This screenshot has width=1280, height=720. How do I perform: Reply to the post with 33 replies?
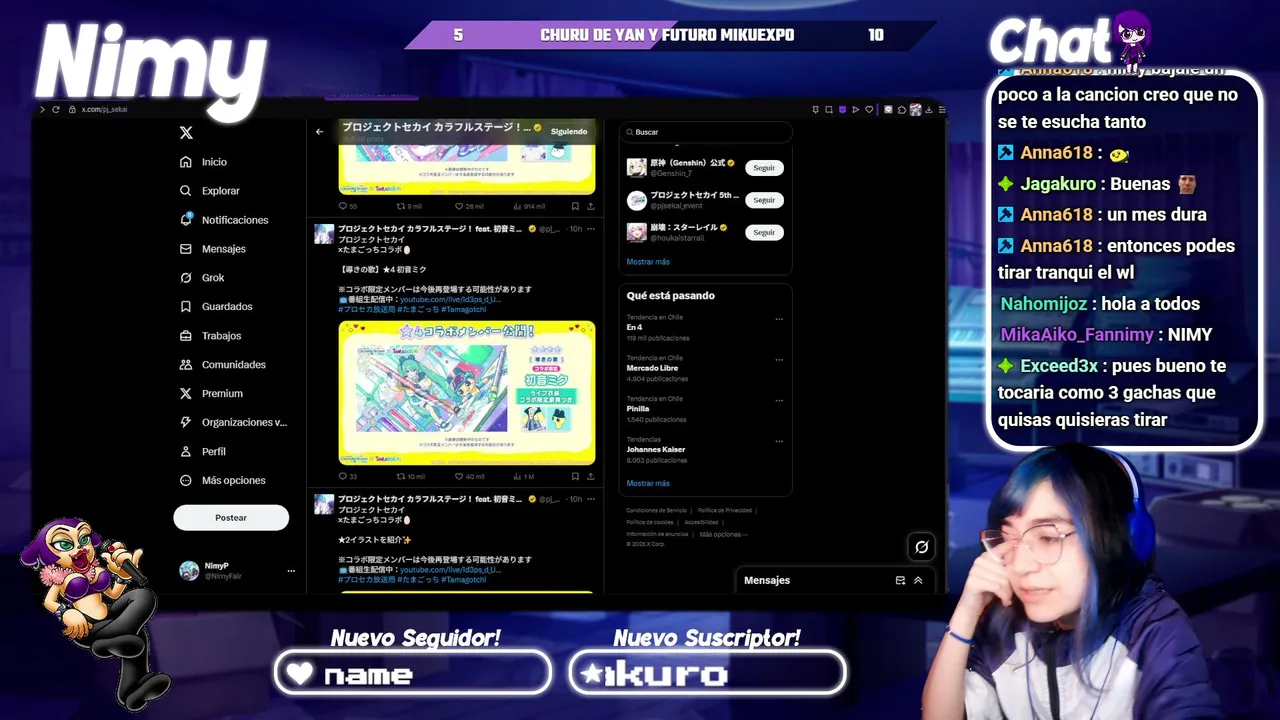click(x=348, y=477)
